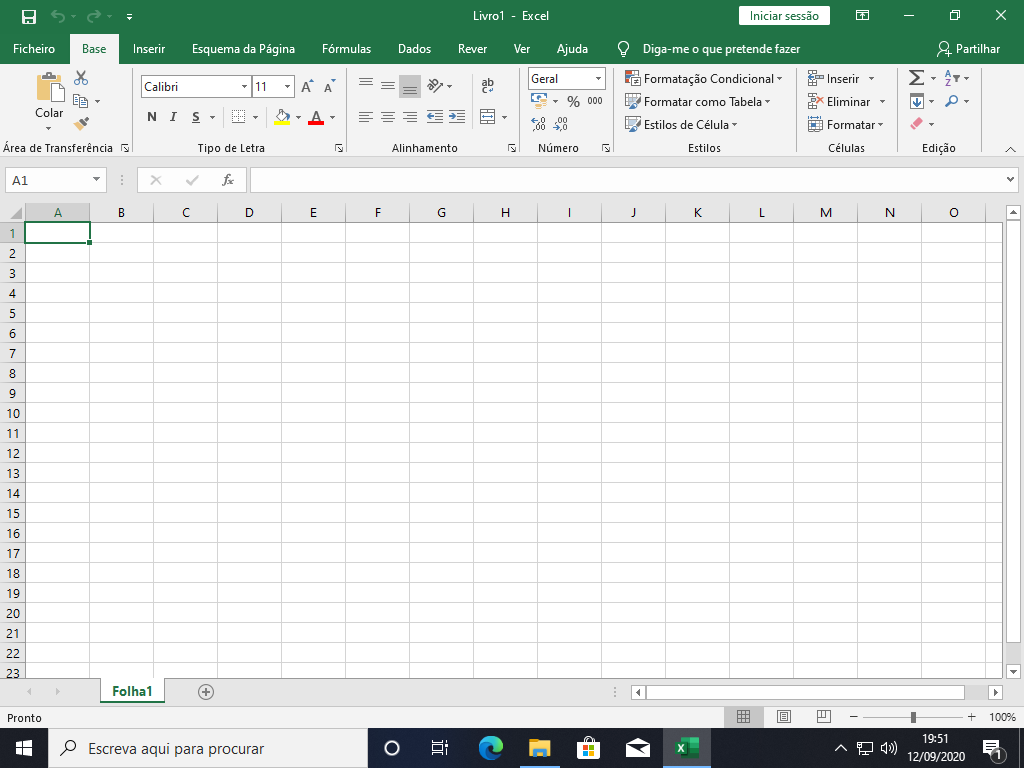
Task: Select the Format Painter brush icon
Action: pyautogui.click(x=81, y=123)
